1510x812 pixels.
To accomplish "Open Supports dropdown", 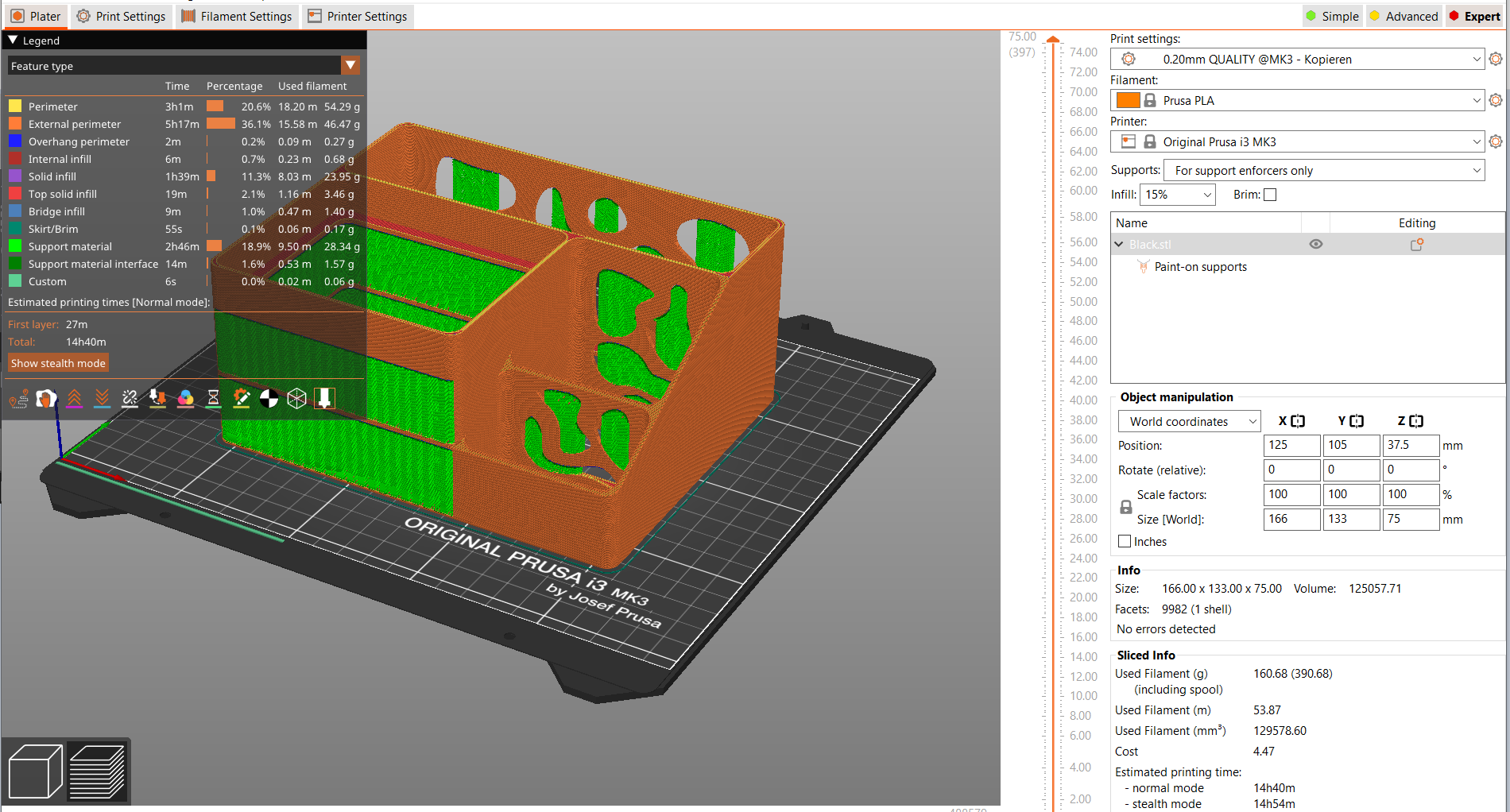I will [x=1324, y=170].
